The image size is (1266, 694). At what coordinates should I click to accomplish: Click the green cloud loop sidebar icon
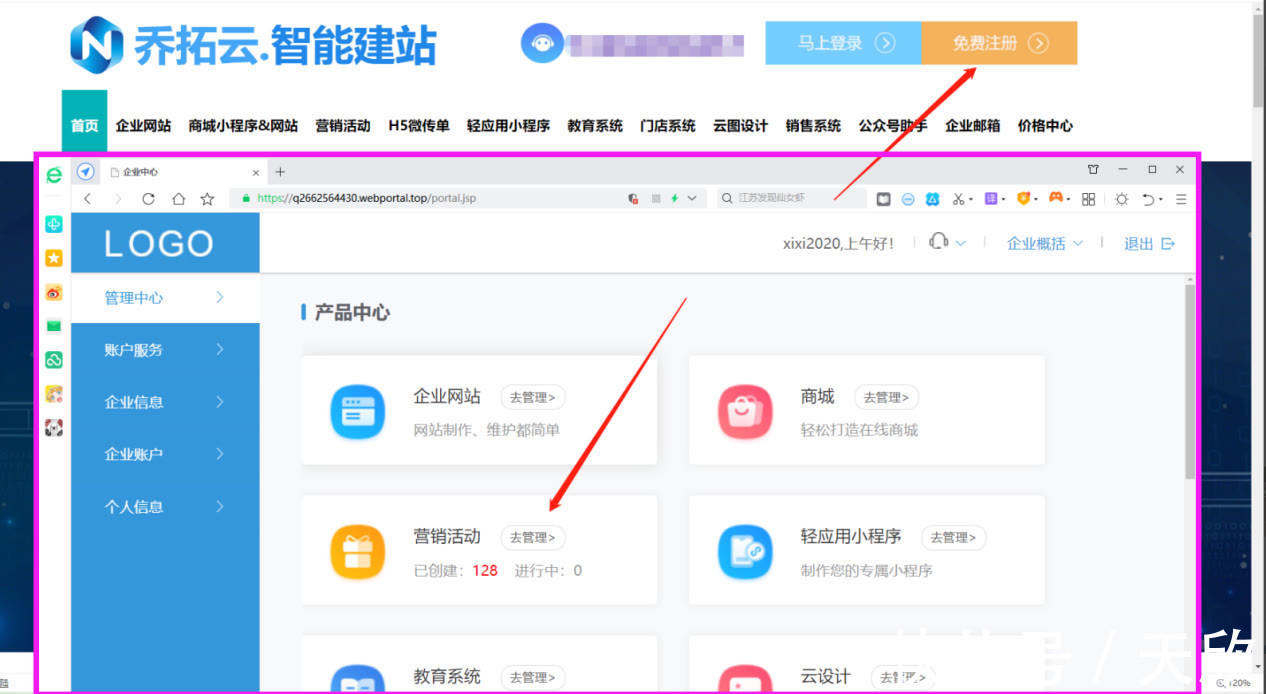coord(54,360)
